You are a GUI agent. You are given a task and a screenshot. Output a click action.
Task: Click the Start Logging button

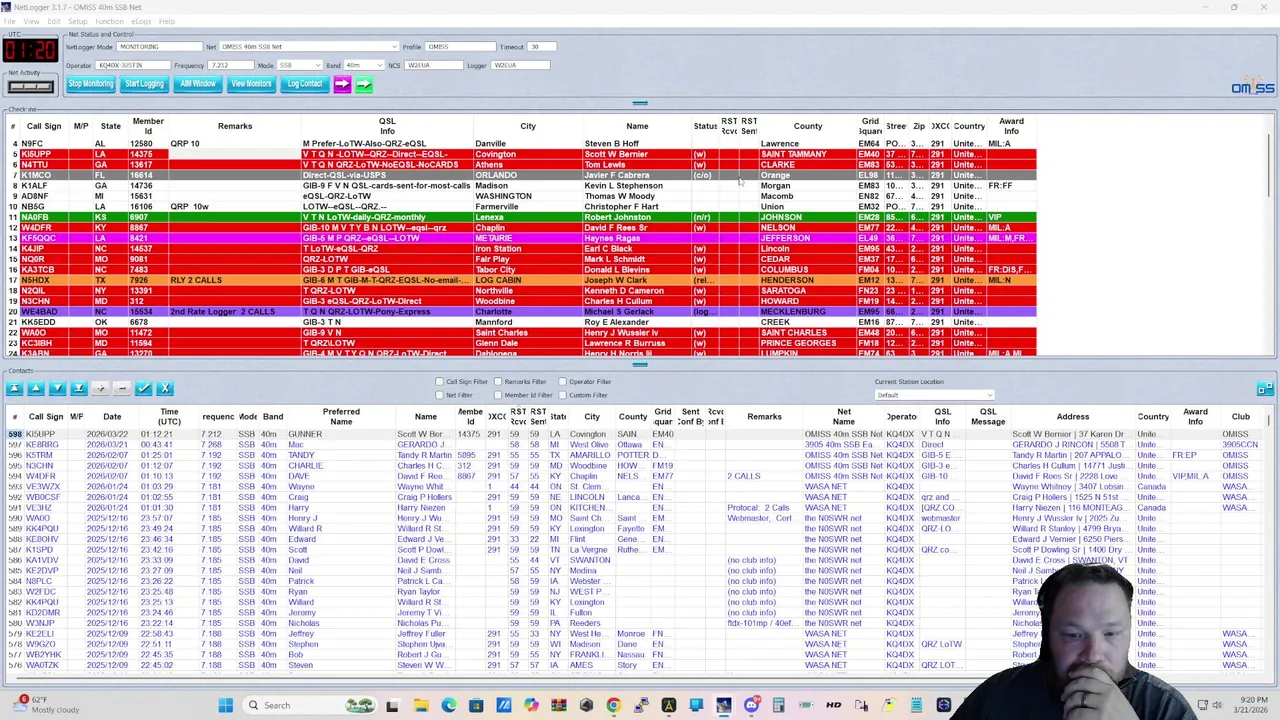[x=144, y=84]
